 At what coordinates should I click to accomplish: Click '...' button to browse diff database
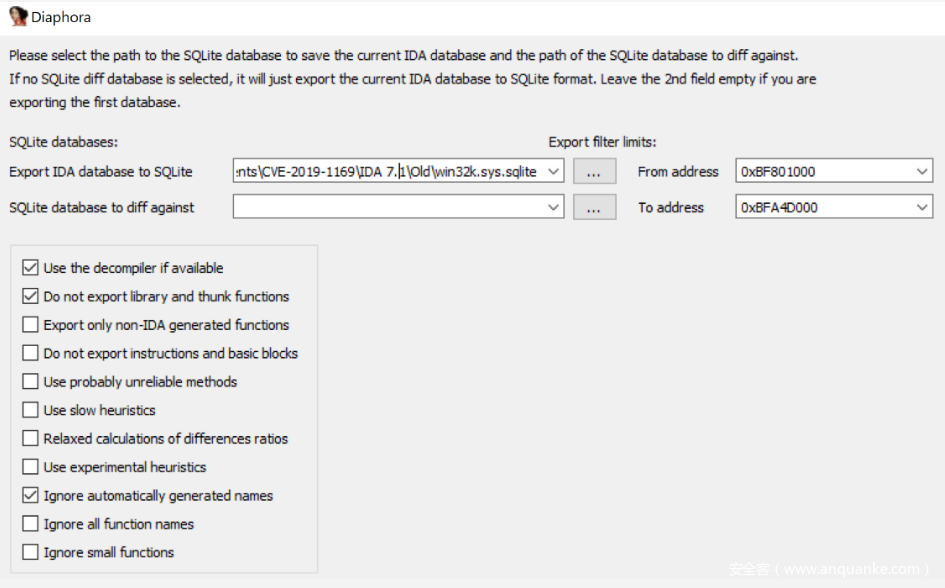coord(594,208)
